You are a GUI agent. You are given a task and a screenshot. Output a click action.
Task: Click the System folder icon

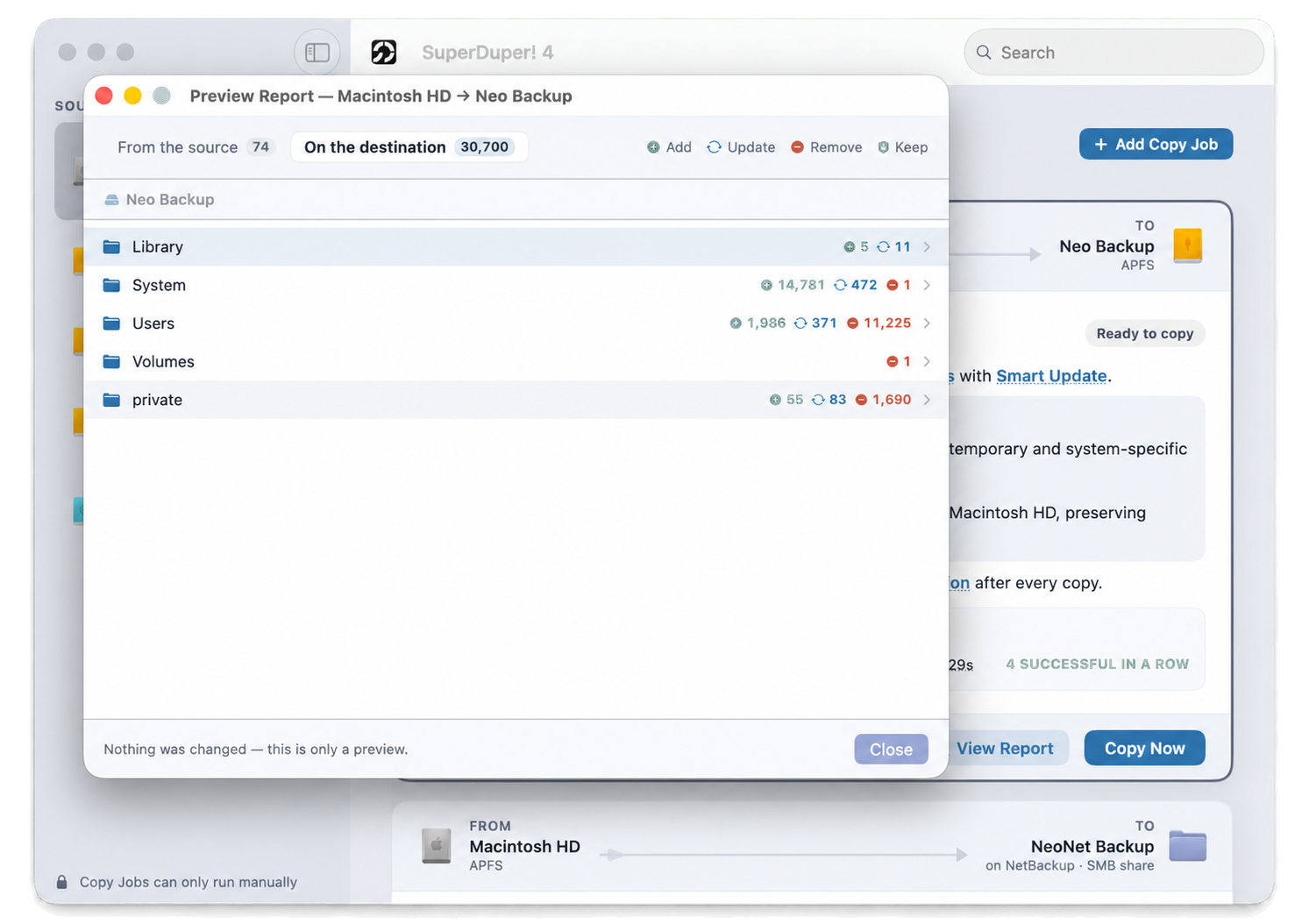tap(111, 285)
